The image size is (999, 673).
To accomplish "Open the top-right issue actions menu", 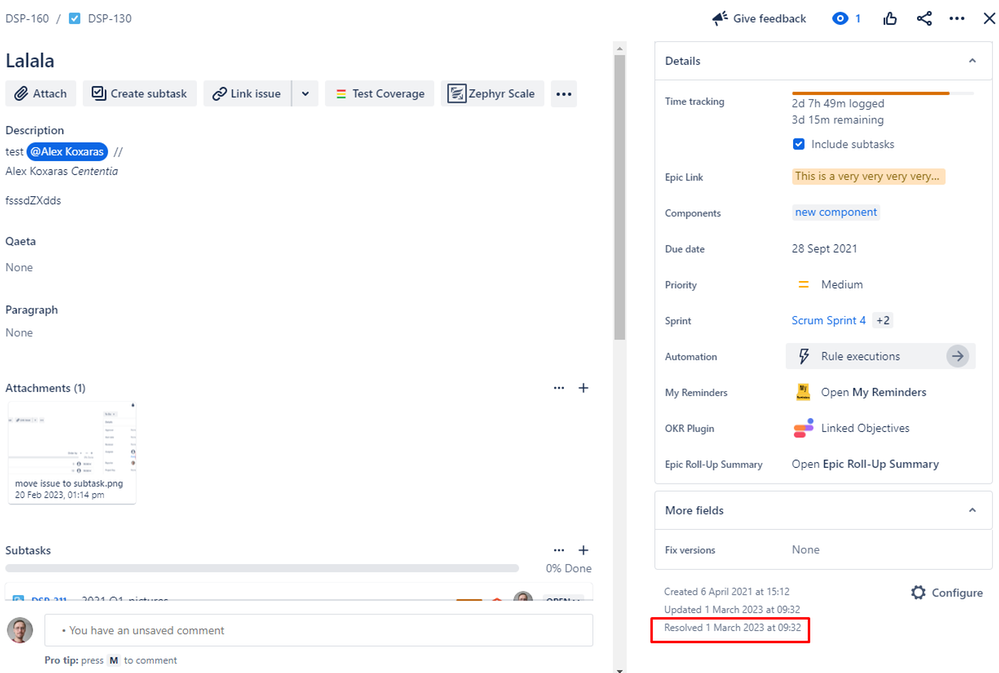I will point(957,18).
